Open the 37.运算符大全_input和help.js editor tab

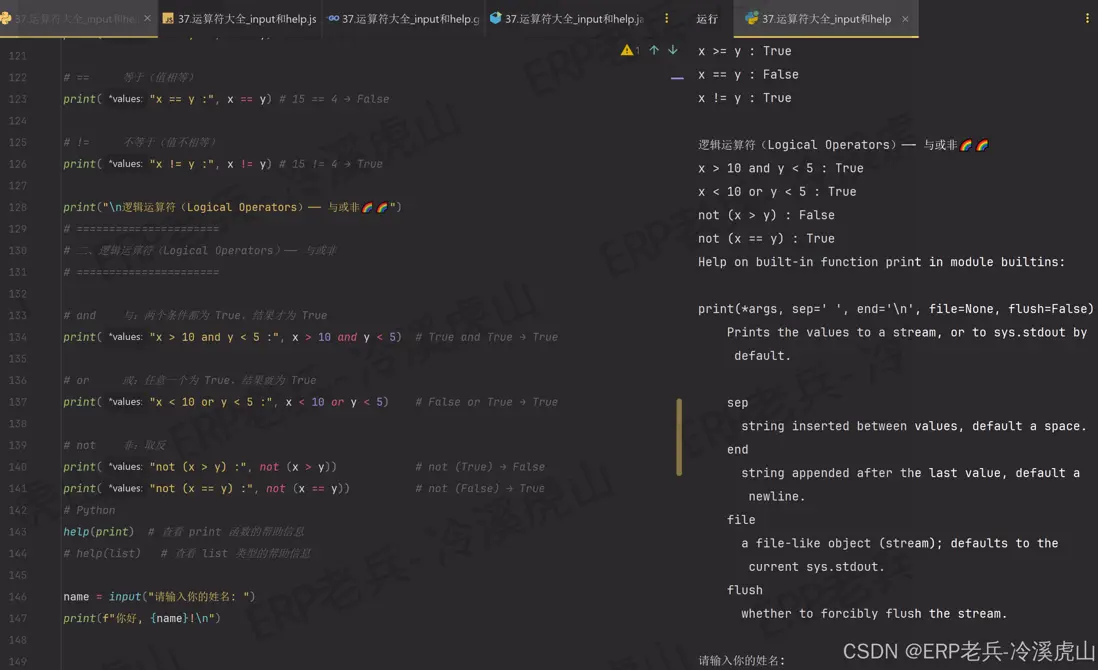[x=239, y=19]
